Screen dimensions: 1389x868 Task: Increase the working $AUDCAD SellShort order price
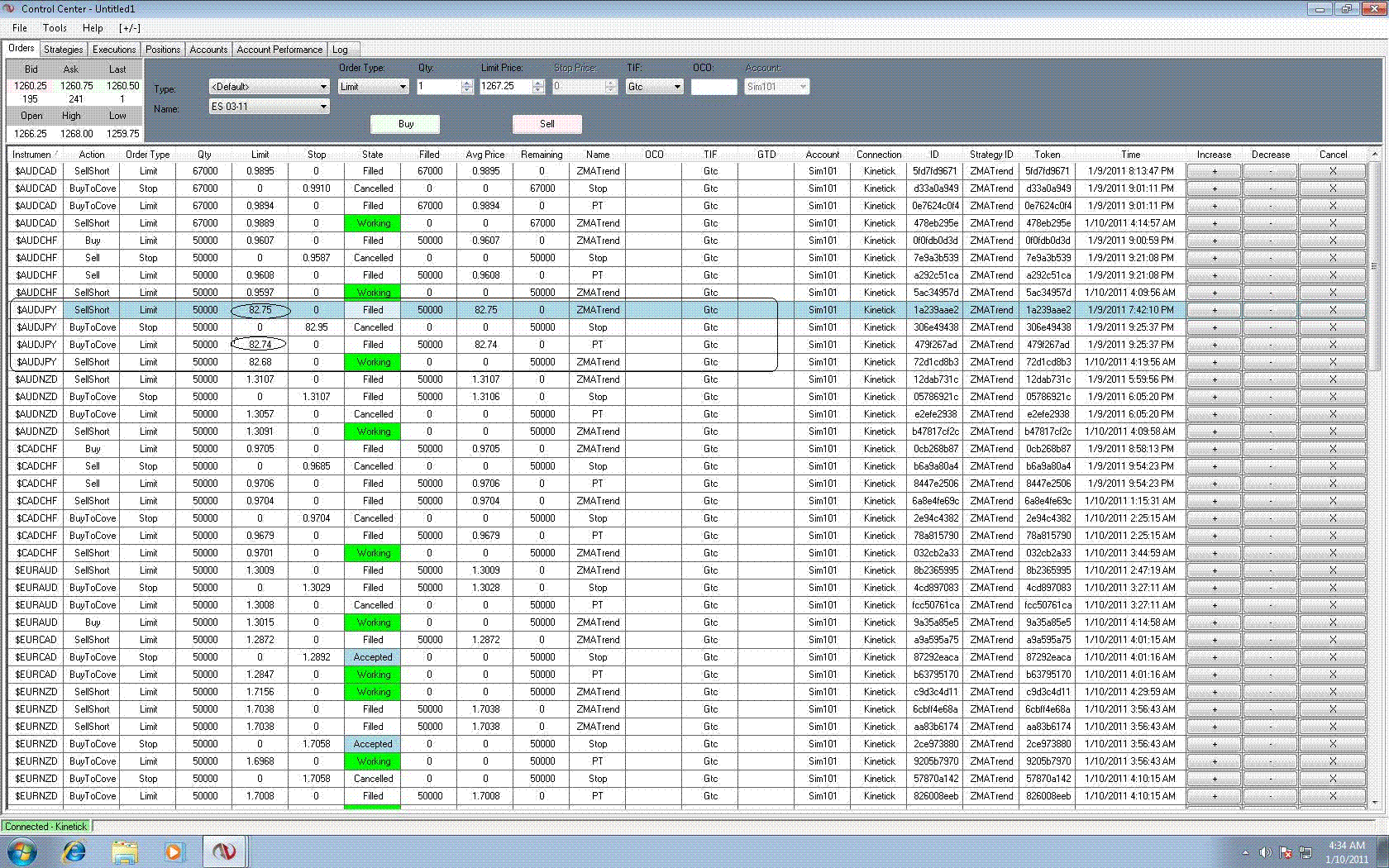[x=1214, y=223]
